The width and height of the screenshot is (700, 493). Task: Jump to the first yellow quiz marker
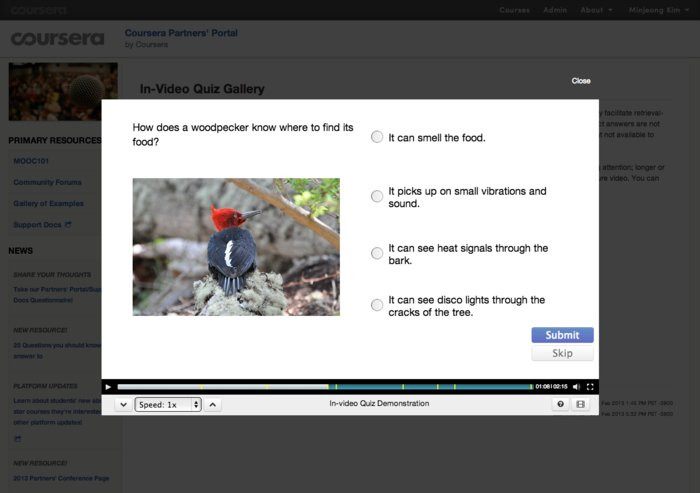201,387
